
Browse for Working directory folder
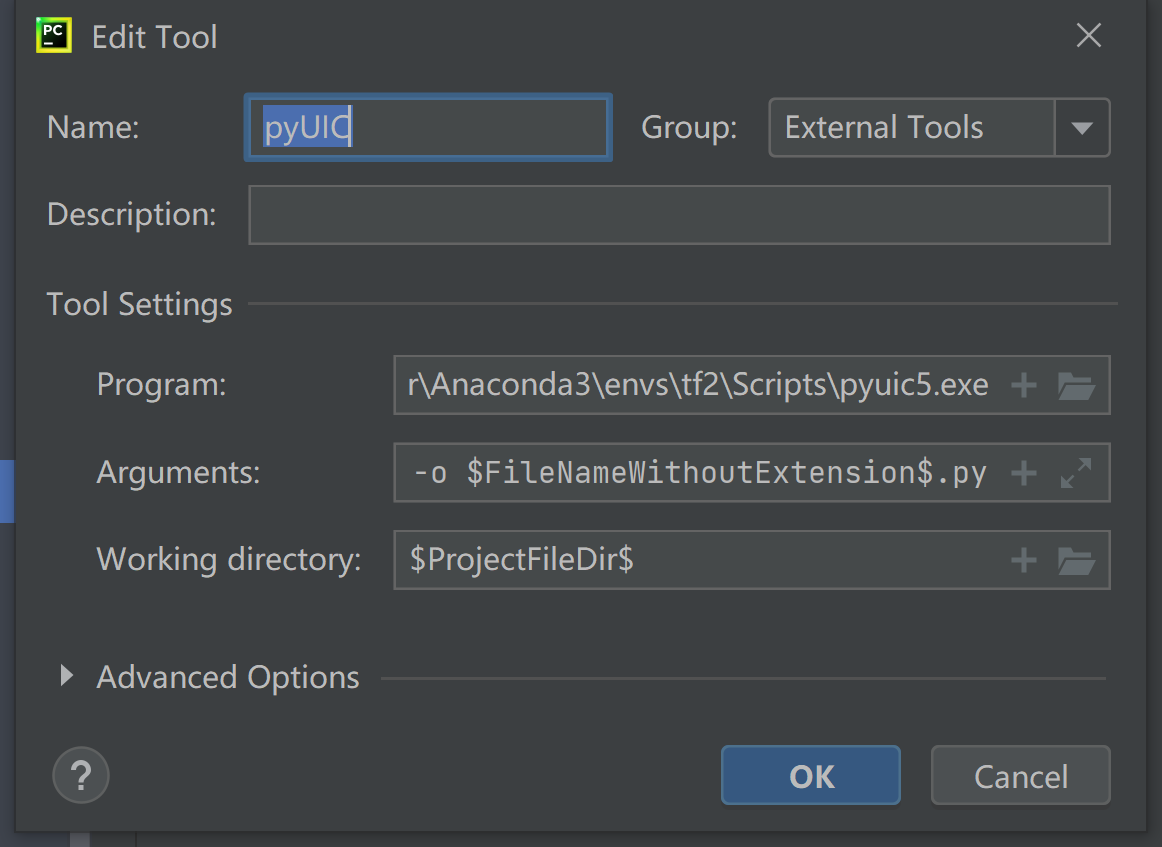(1076, 560)
